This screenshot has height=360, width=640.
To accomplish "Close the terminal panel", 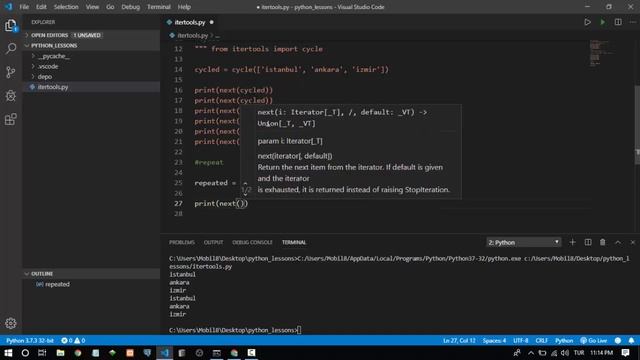I will [x=633, y=242].
